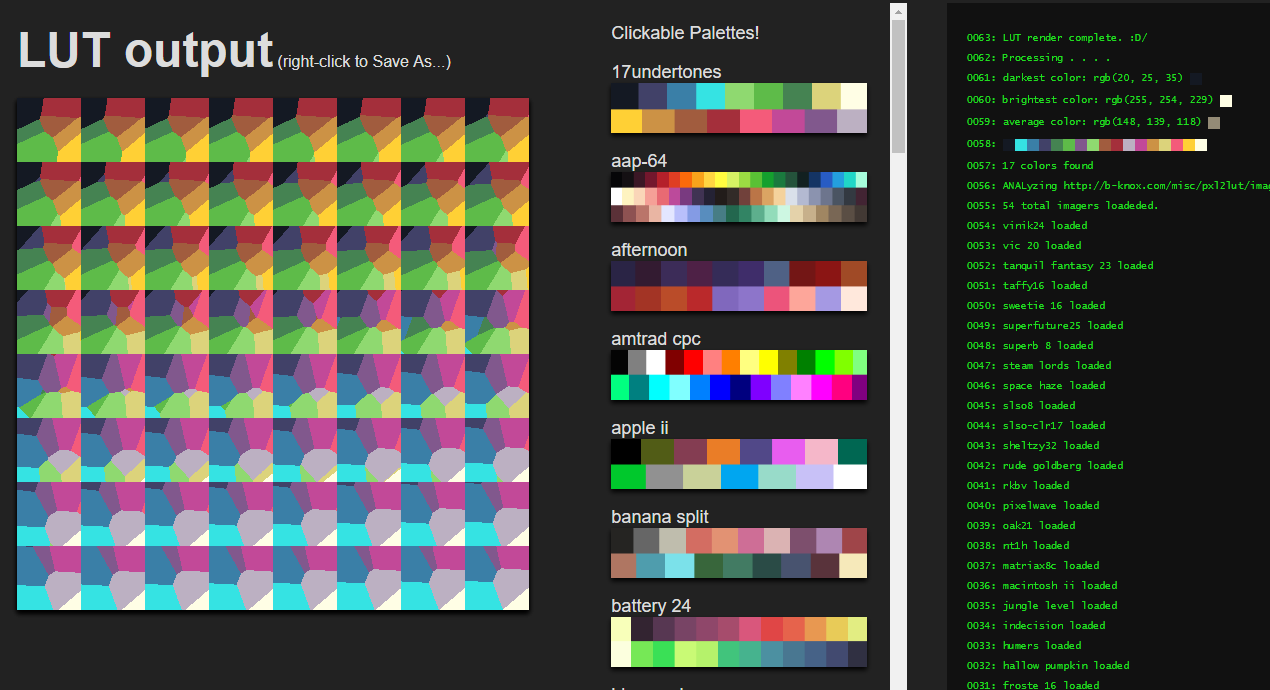
Task: Select the 17undertones palette strip
Action: coord(738,108)
